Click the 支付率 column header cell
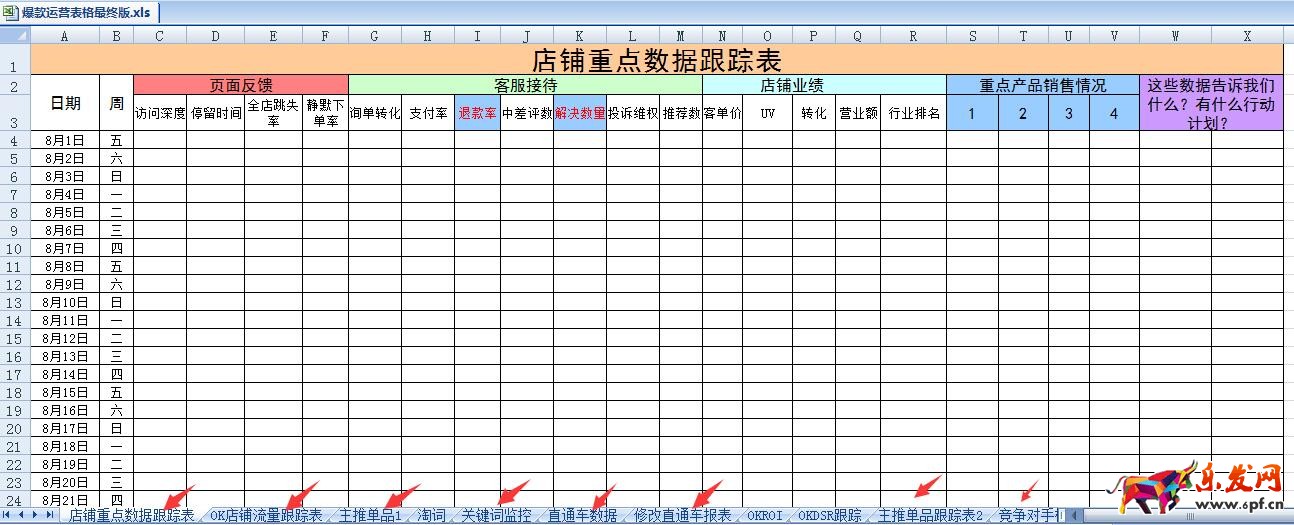 (428, 113)
